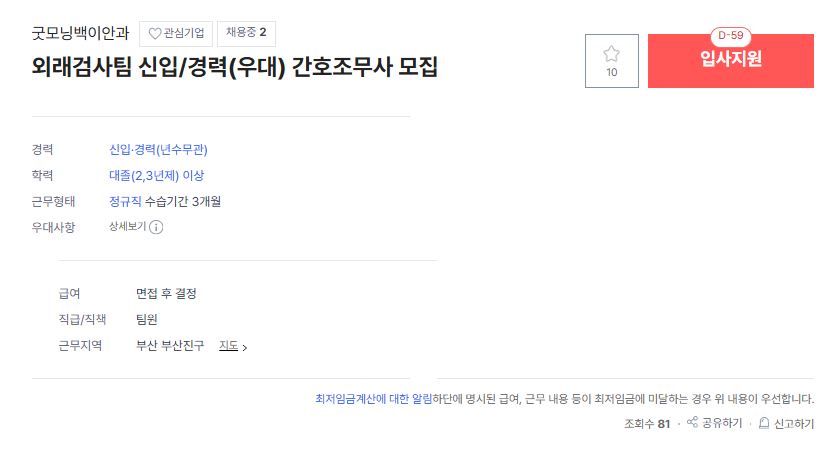The image size is (837, 451).
Task: Click the 신입·경력(년수무관) experience value
Action: [159, 149]
